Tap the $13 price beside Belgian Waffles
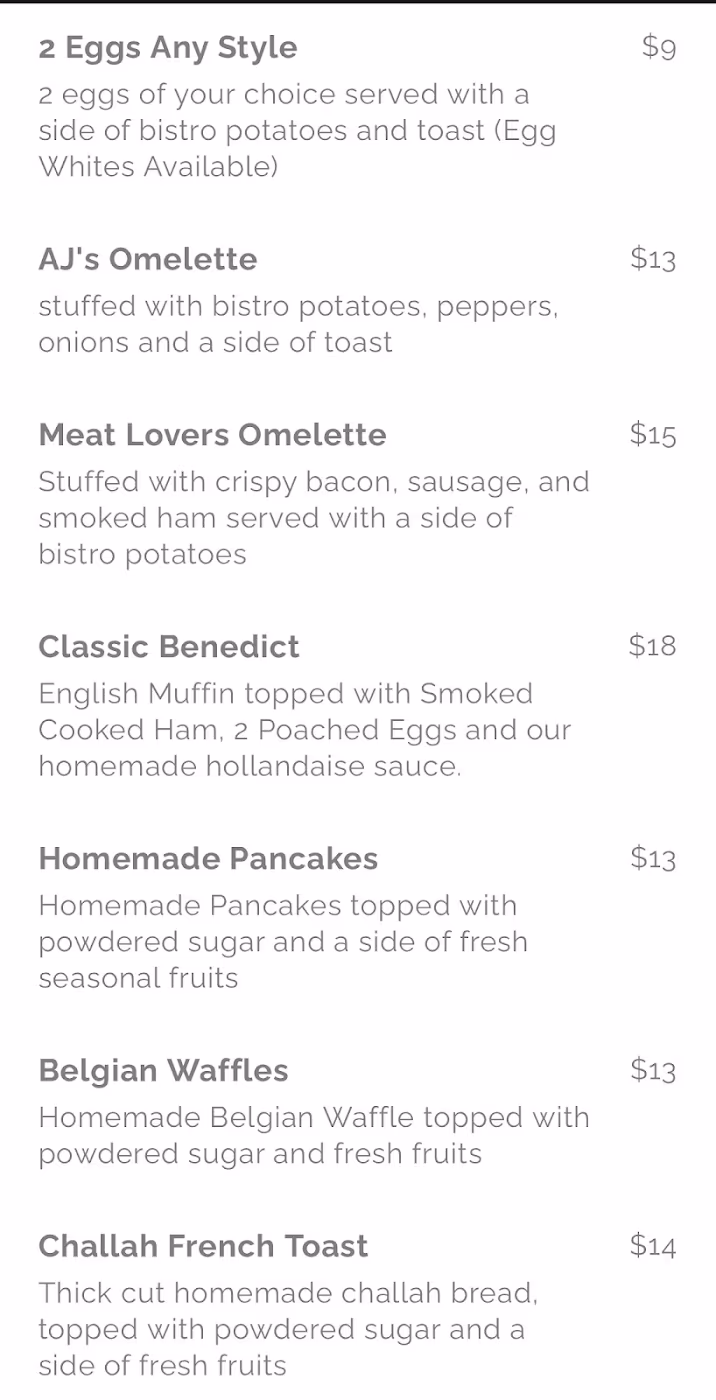Viewport: 716px width, 1400px height. [x=653, y=1070]
